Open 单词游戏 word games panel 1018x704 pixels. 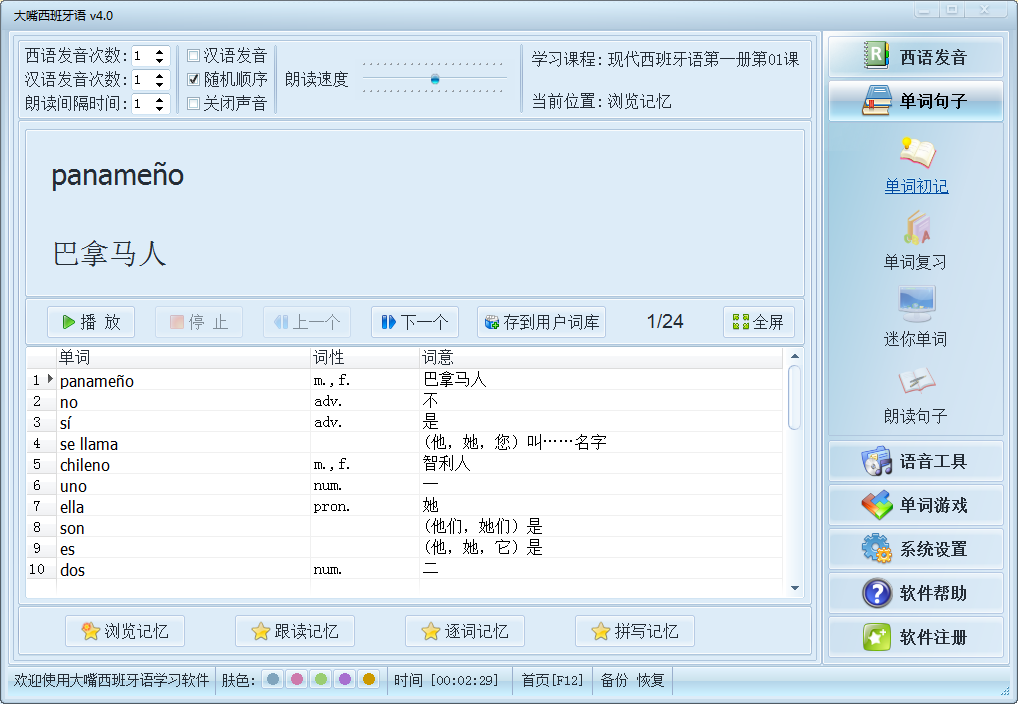(x=915, y=506)
